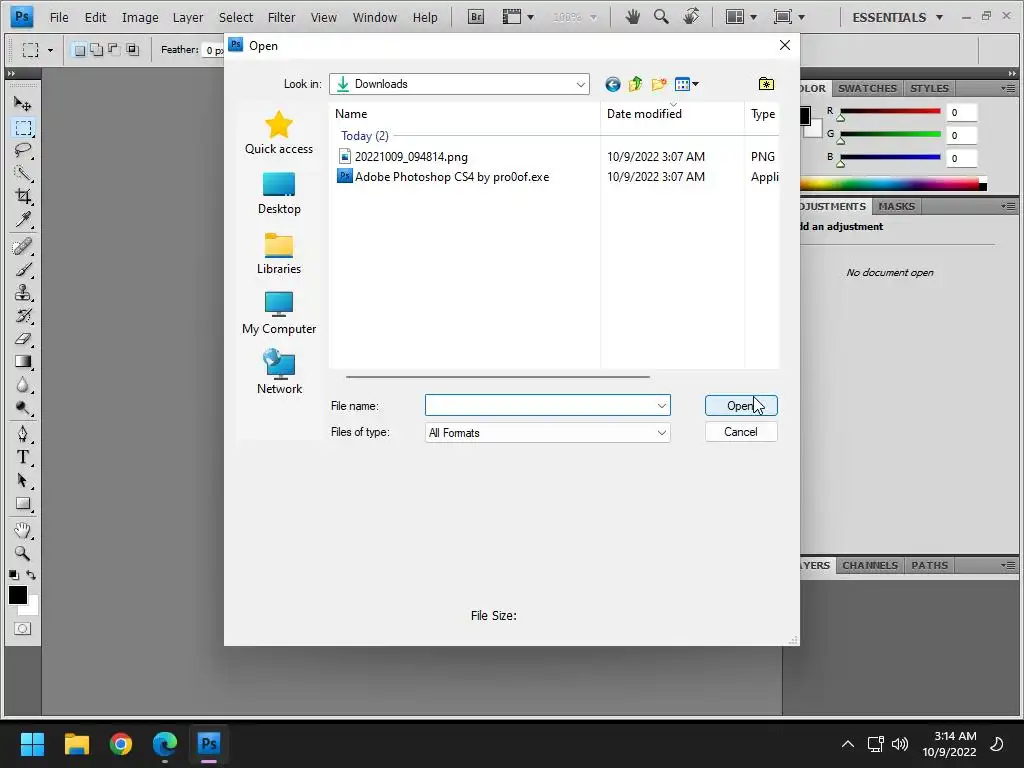Swap foreground and background colors
The image size is (1024, 768).
31,575
